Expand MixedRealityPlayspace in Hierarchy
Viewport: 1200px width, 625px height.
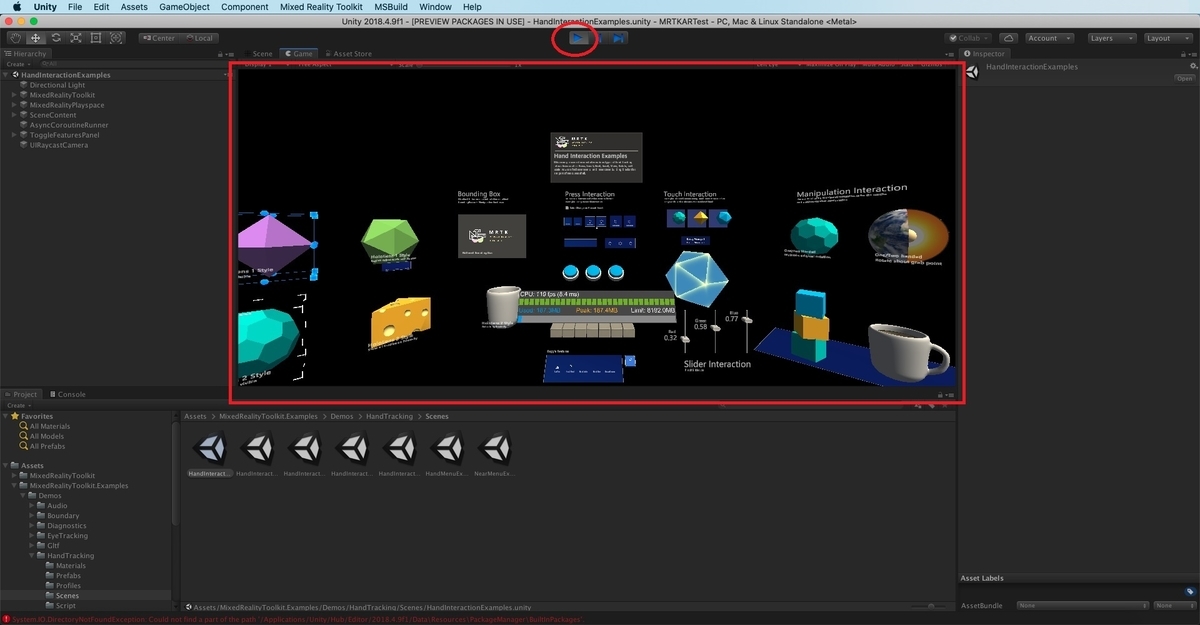point(15,105)
